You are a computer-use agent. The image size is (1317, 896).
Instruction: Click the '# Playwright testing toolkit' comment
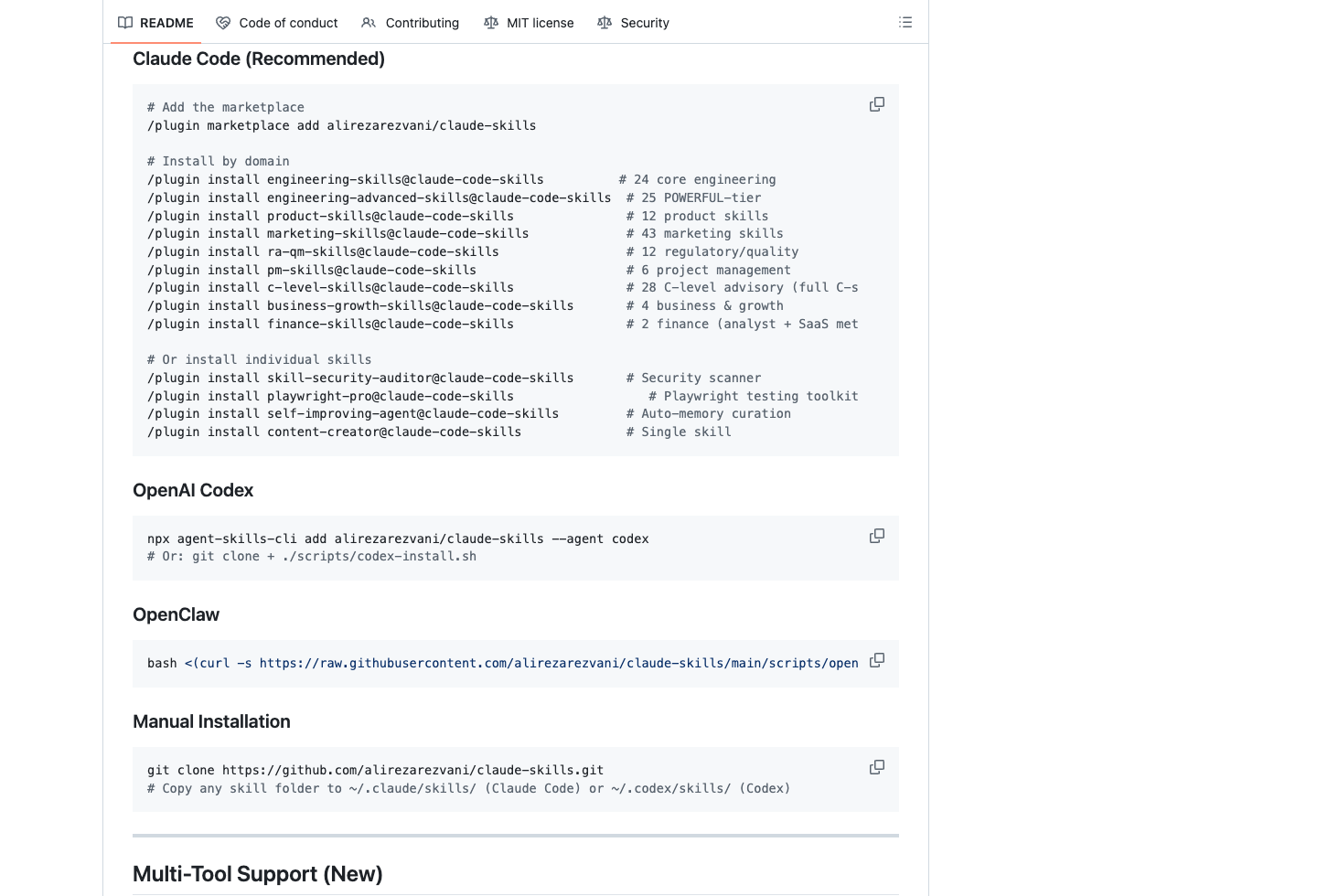click(754, 396)
